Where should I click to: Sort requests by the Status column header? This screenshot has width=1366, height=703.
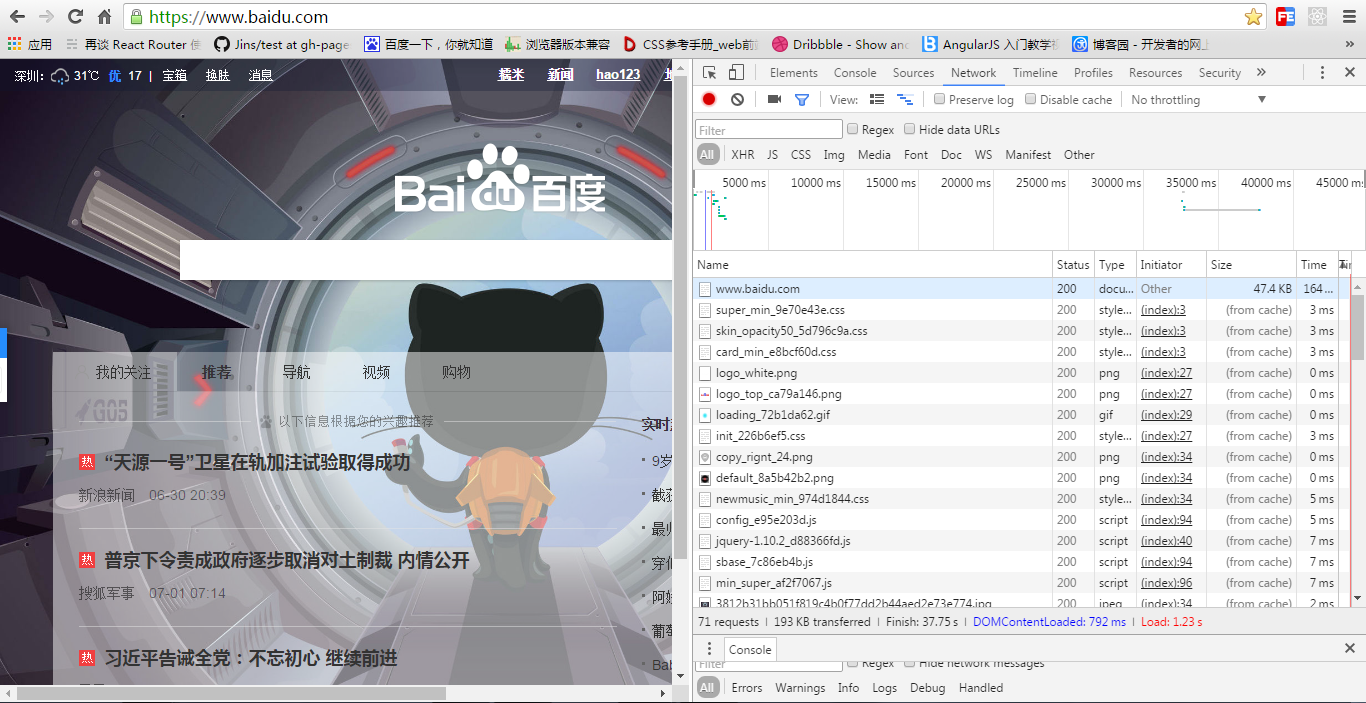(x=1073, y=265)
